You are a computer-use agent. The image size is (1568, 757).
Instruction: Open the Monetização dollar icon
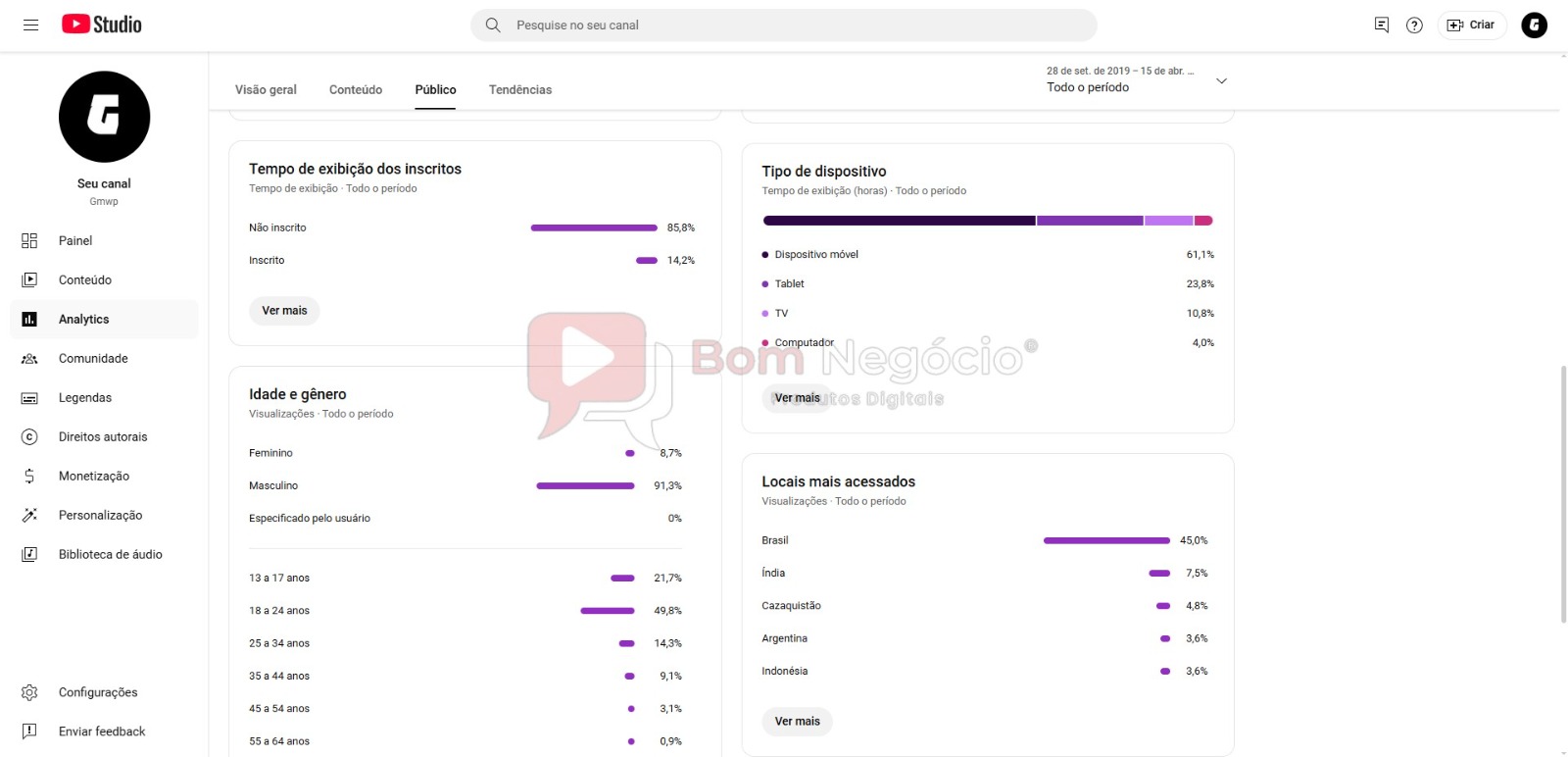29,477
